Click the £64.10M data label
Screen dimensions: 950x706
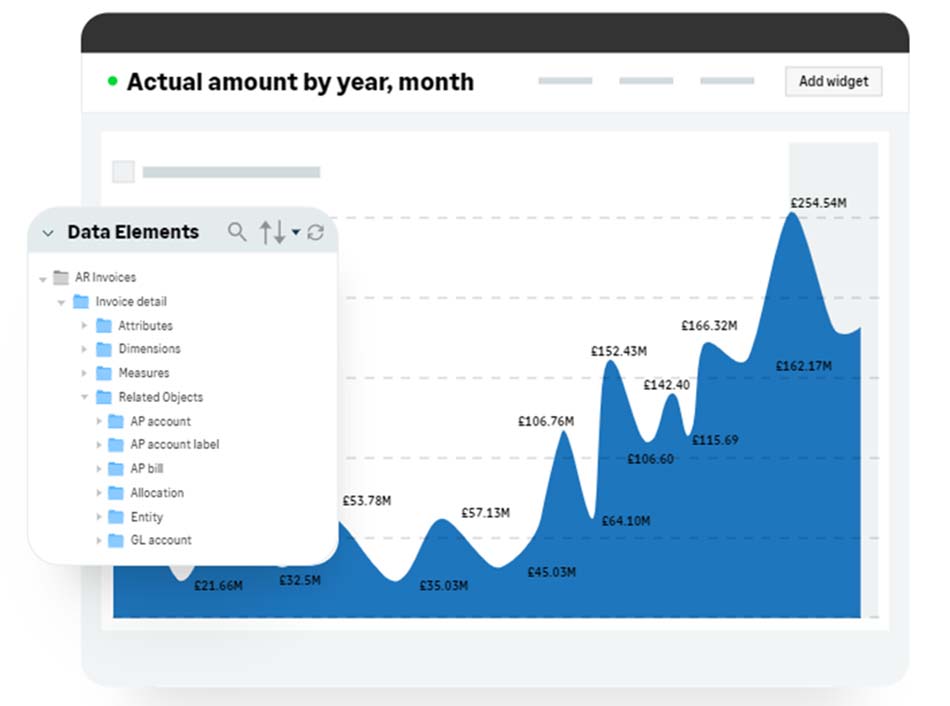626,521
